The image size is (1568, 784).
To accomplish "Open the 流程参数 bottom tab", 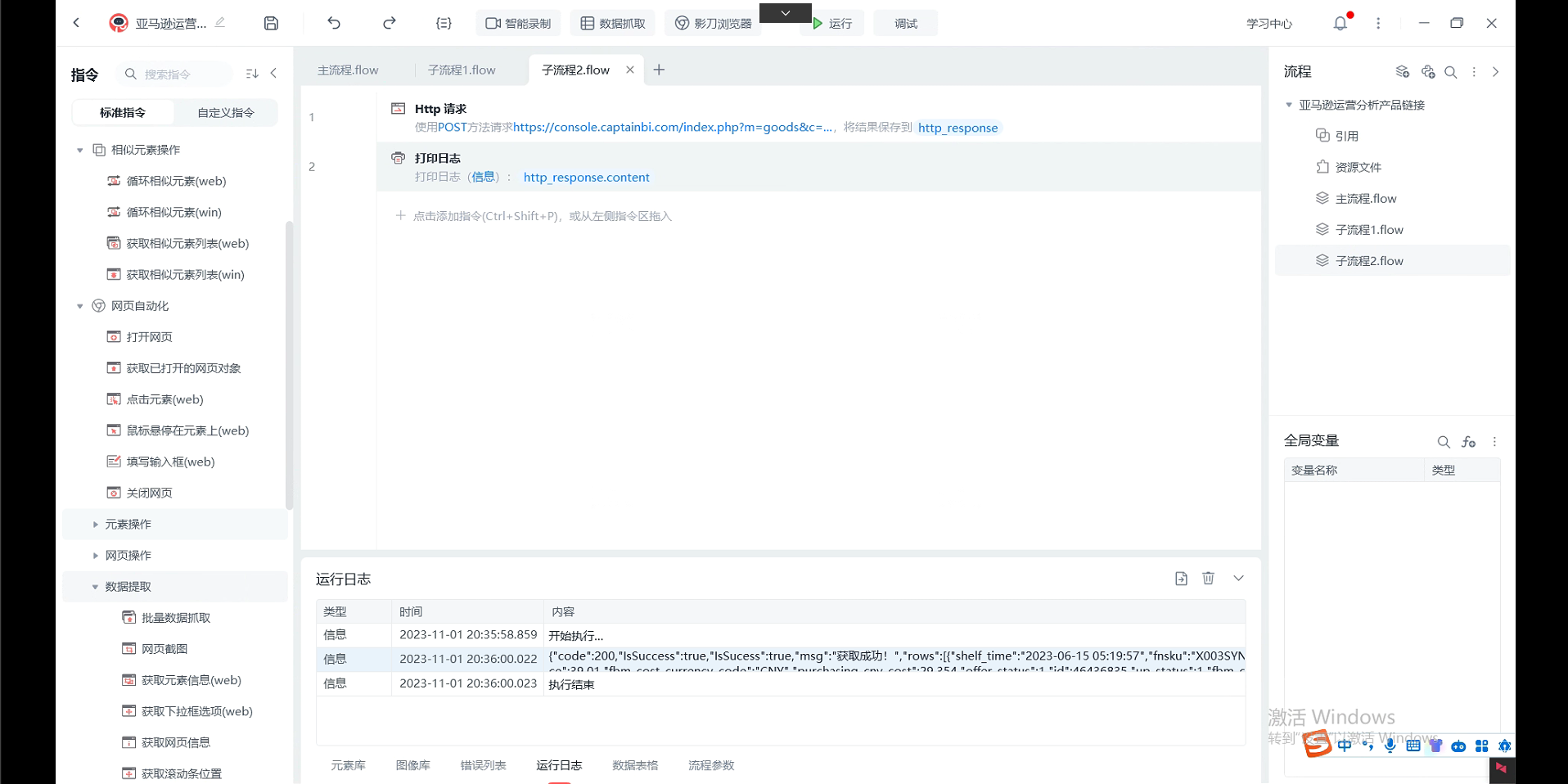I will tap(711, 765).
